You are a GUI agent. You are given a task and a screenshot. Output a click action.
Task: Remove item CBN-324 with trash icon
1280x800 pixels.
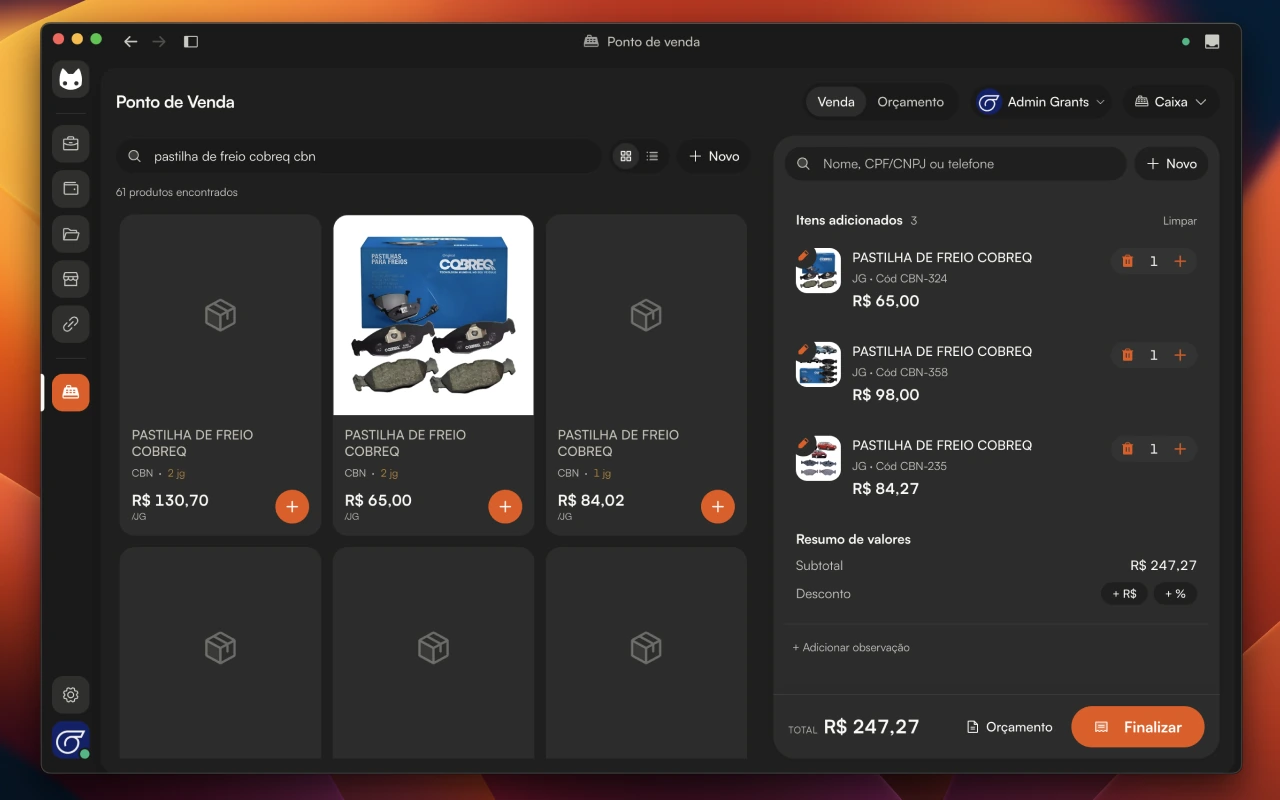pos(1128,261)
